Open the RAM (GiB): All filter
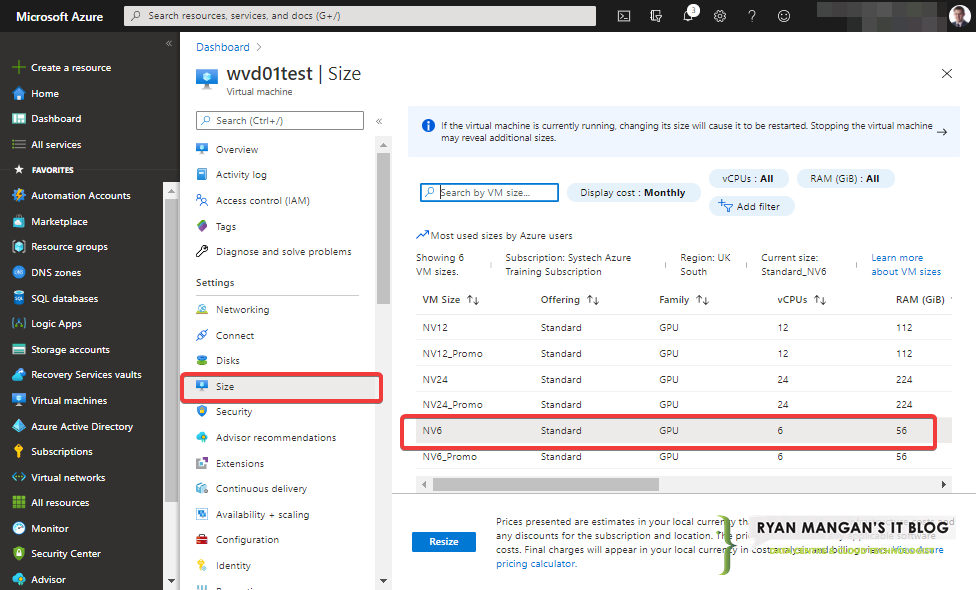The image size is (976, 590). (x=845, y=179)
